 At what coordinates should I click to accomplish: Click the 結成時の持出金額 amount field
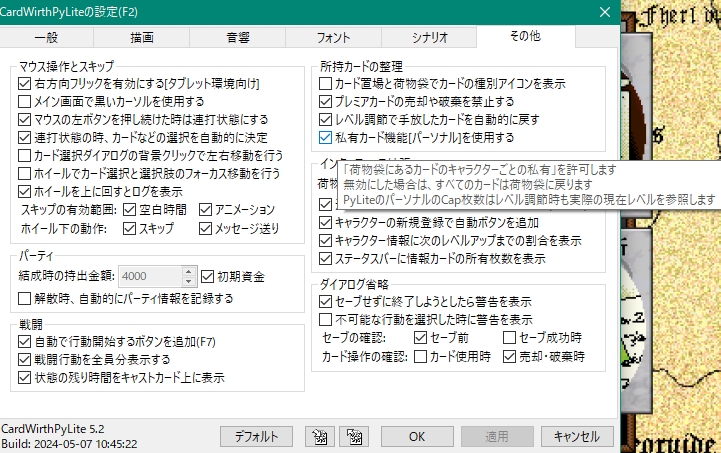pos(149,276)
